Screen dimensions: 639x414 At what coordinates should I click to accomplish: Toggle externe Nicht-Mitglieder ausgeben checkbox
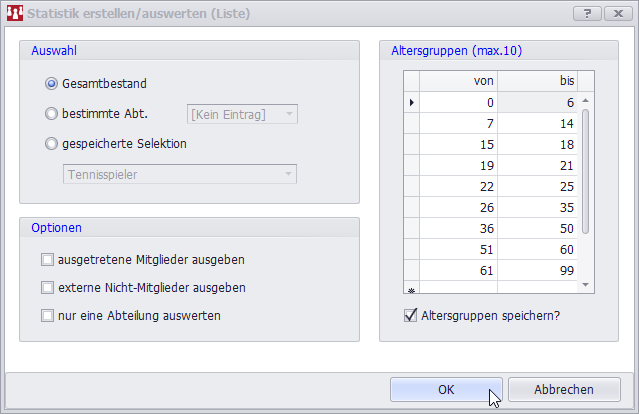coord(48,288)
